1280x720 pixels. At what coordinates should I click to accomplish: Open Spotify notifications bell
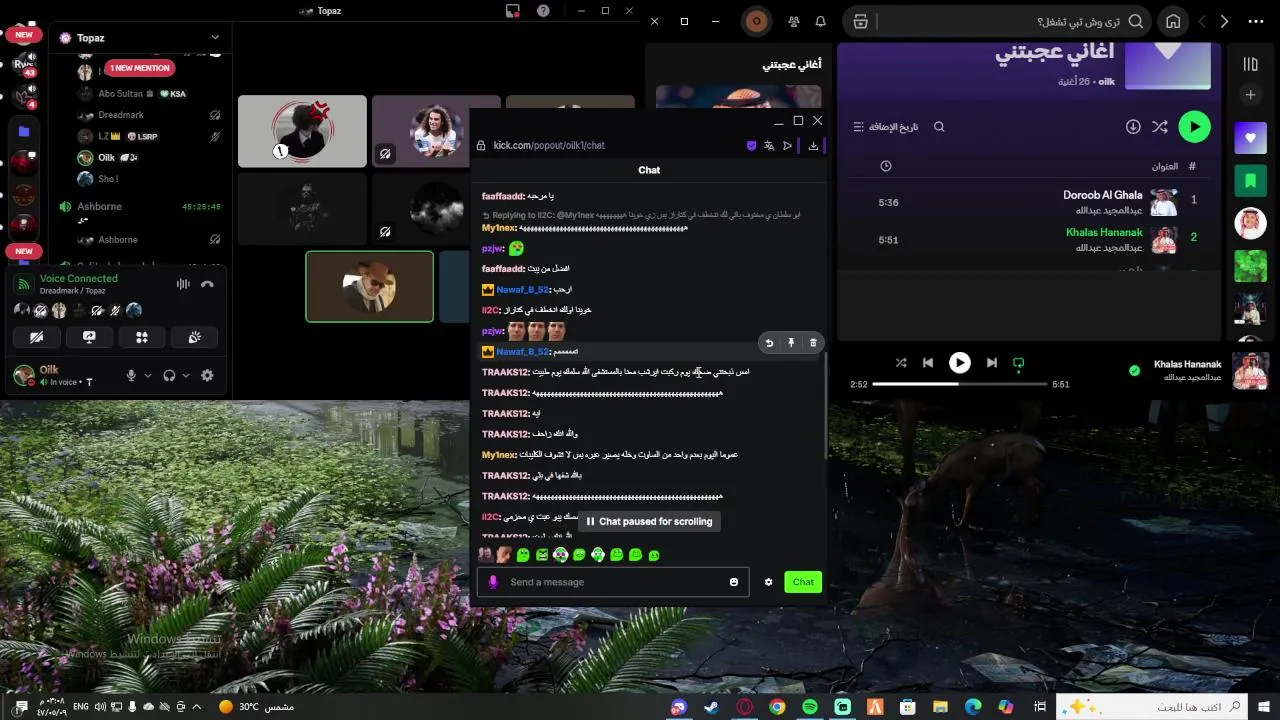pyautogui.click(x=821, y=21)
